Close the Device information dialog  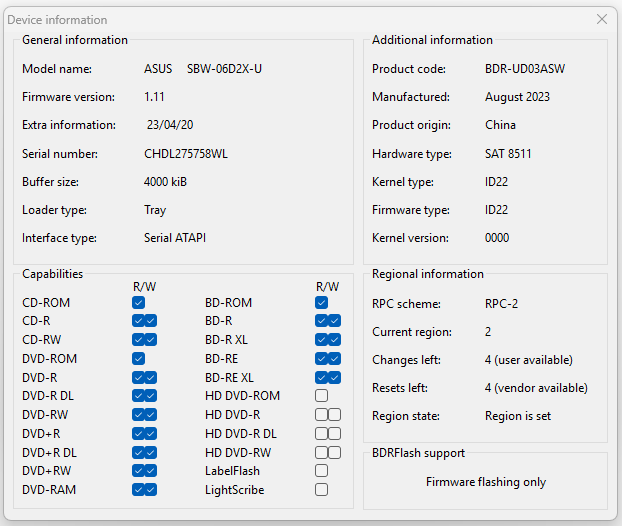pyautogui.click(x=602, y=19)
